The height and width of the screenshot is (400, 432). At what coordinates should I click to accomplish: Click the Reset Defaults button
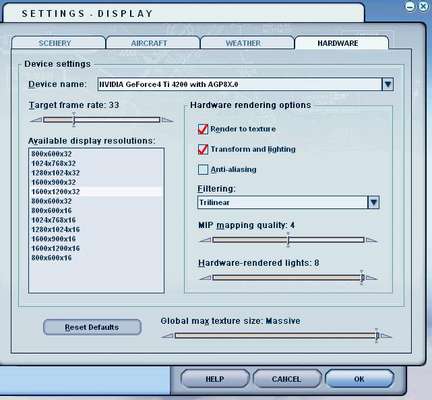pyautogui.click(x=92, y=327)
